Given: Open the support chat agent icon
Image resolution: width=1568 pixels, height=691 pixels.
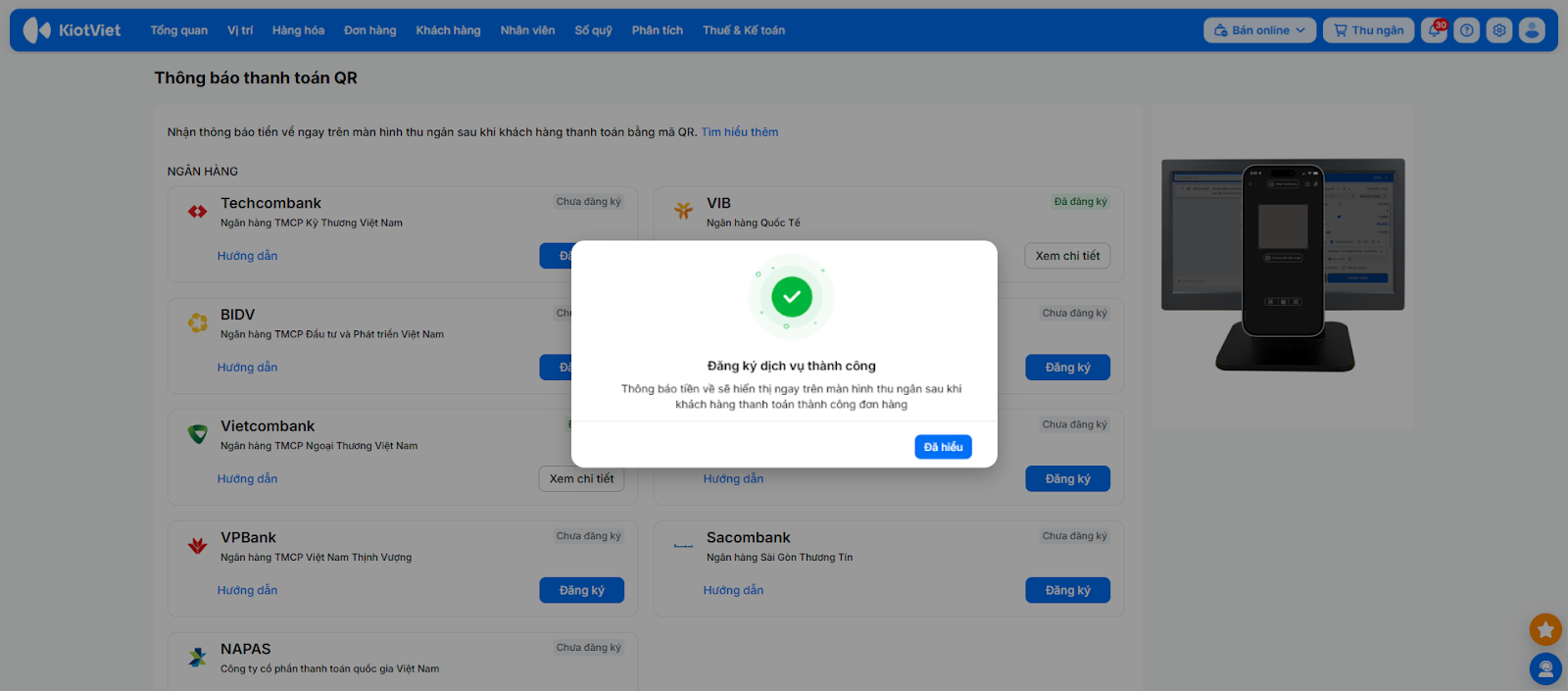Looking at the screenshot, I should (x=1545, y=669).
